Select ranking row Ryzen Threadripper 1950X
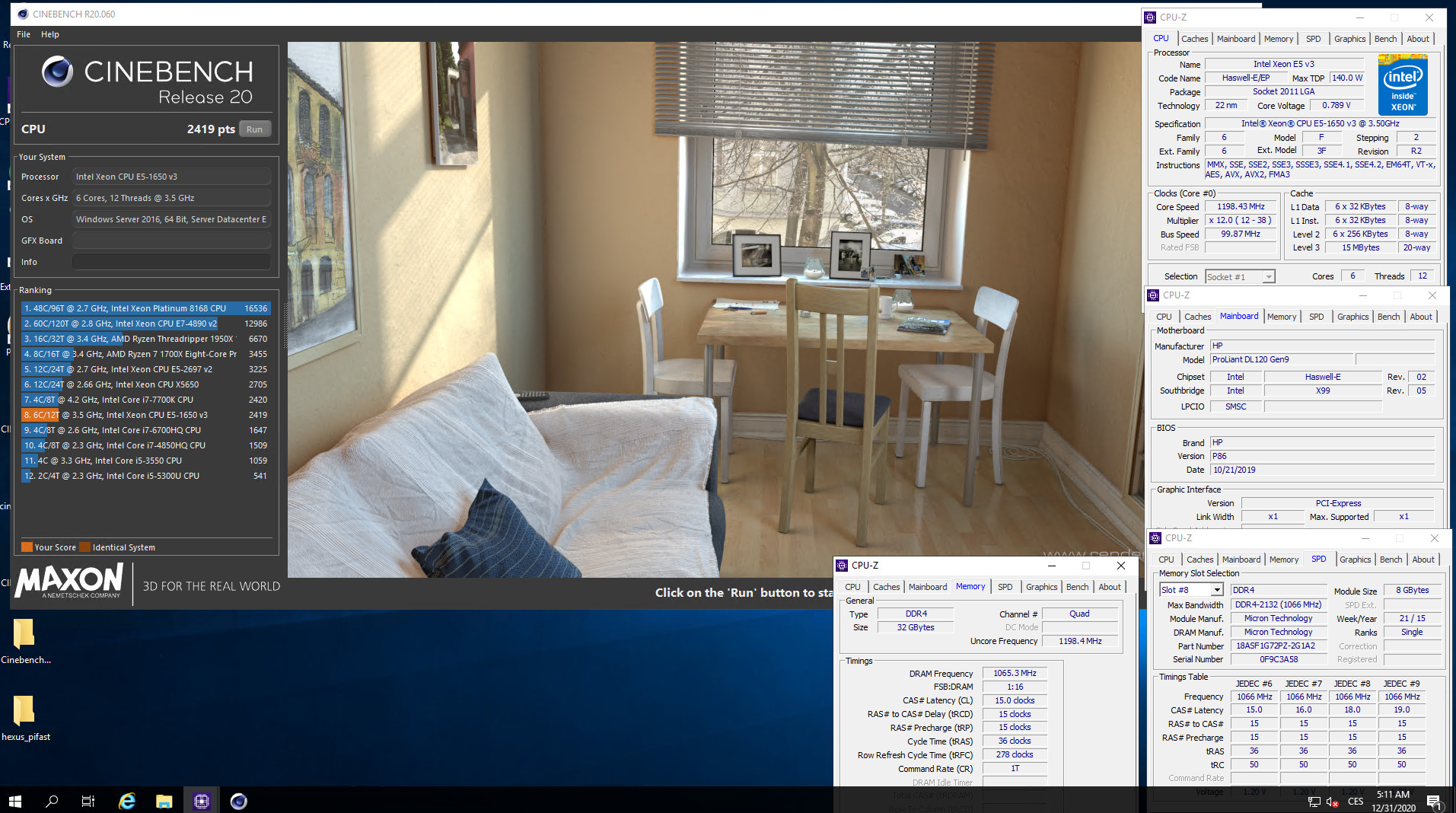The width and height of the screenshot is (1456, 813). pyautogui.click(x=145, y=339)
